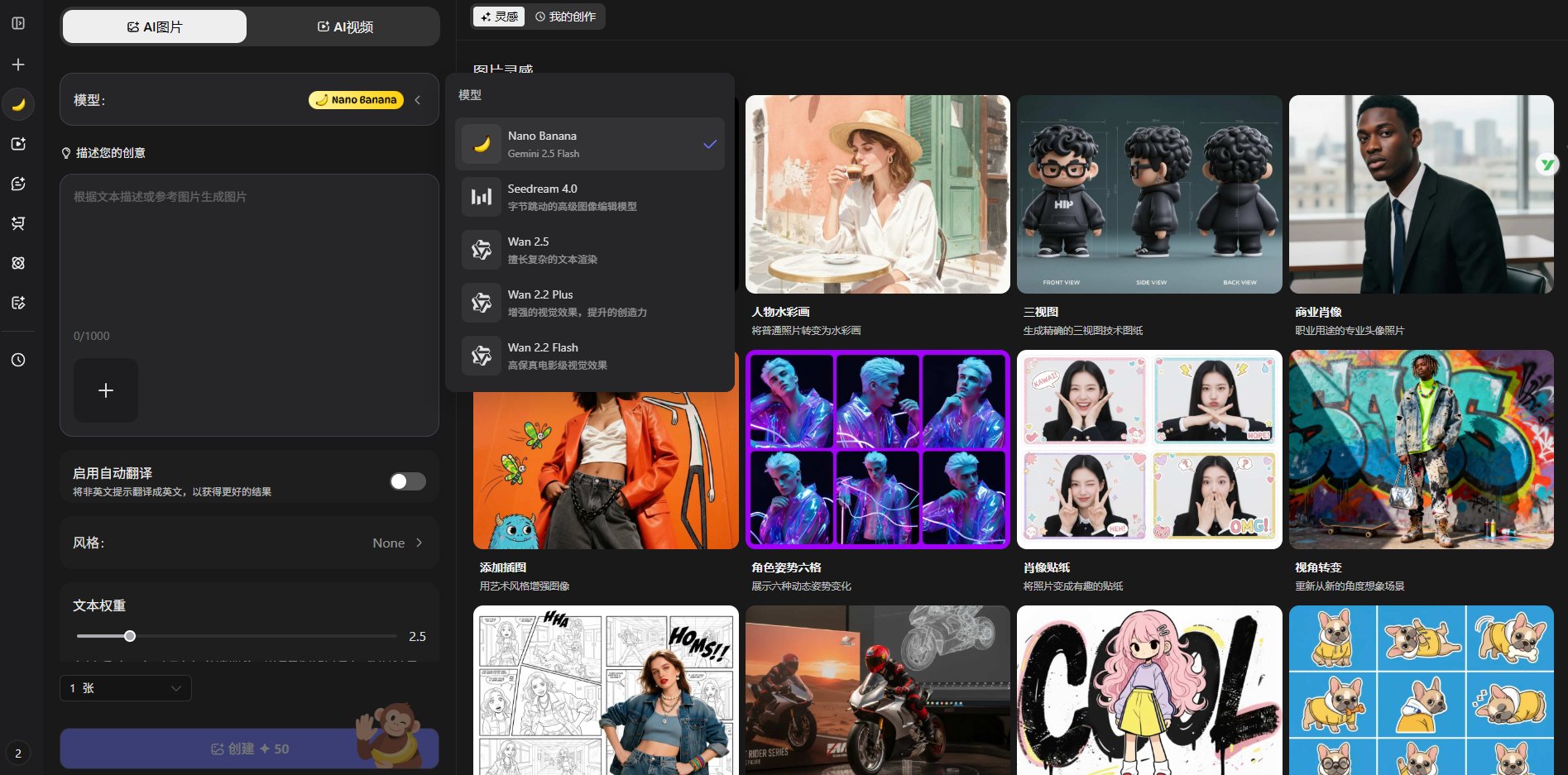This screenshot has height=775, width=1568.
Task: Switch to 我的创作 tab
Action: click(566, 17)
